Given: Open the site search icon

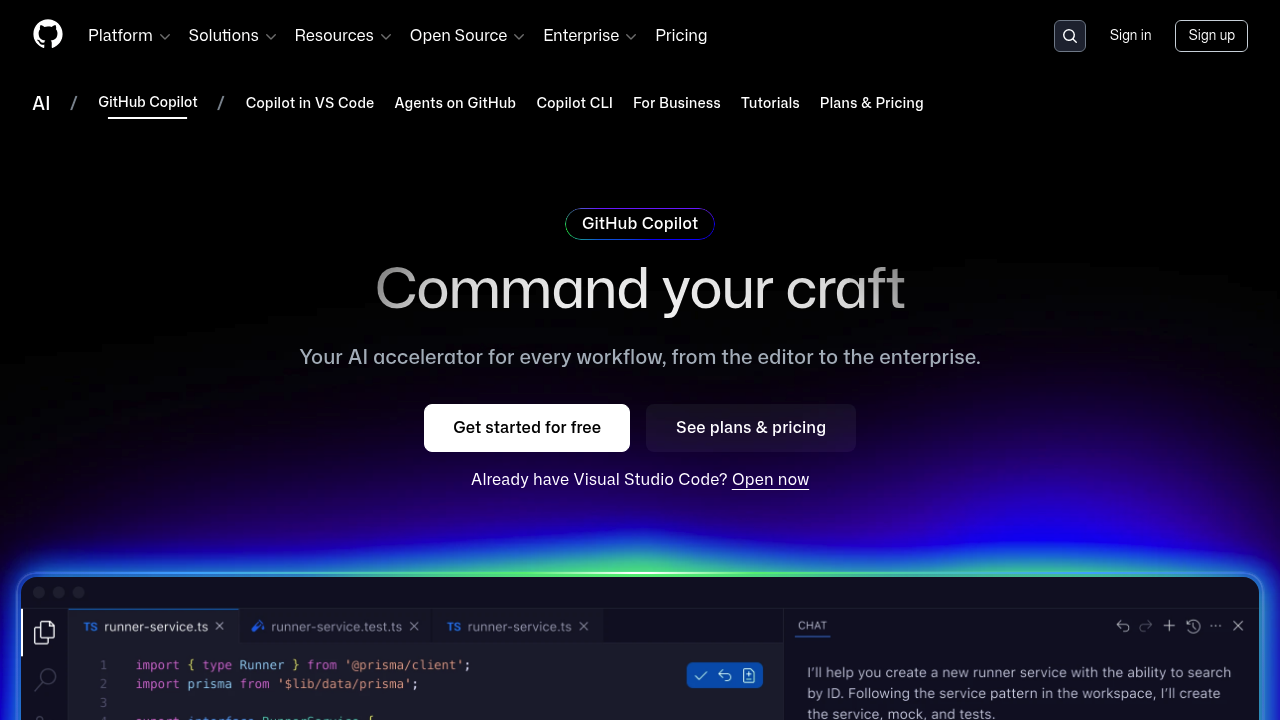Looking at the screenshot, I should (x=1069, y=35).
